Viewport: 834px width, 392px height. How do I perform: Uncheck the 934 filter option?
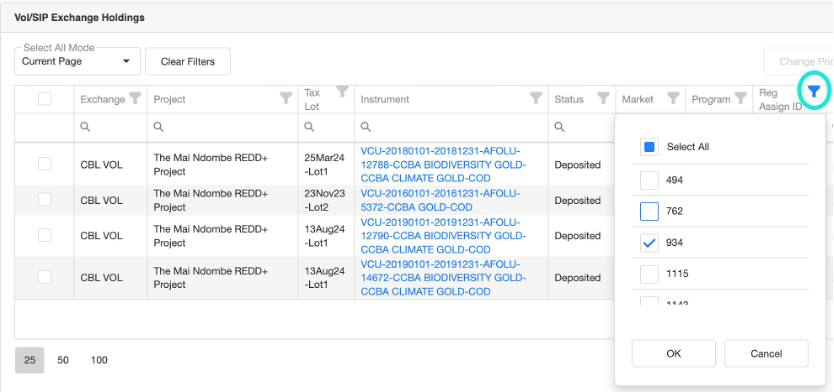(x=649, y=243)
